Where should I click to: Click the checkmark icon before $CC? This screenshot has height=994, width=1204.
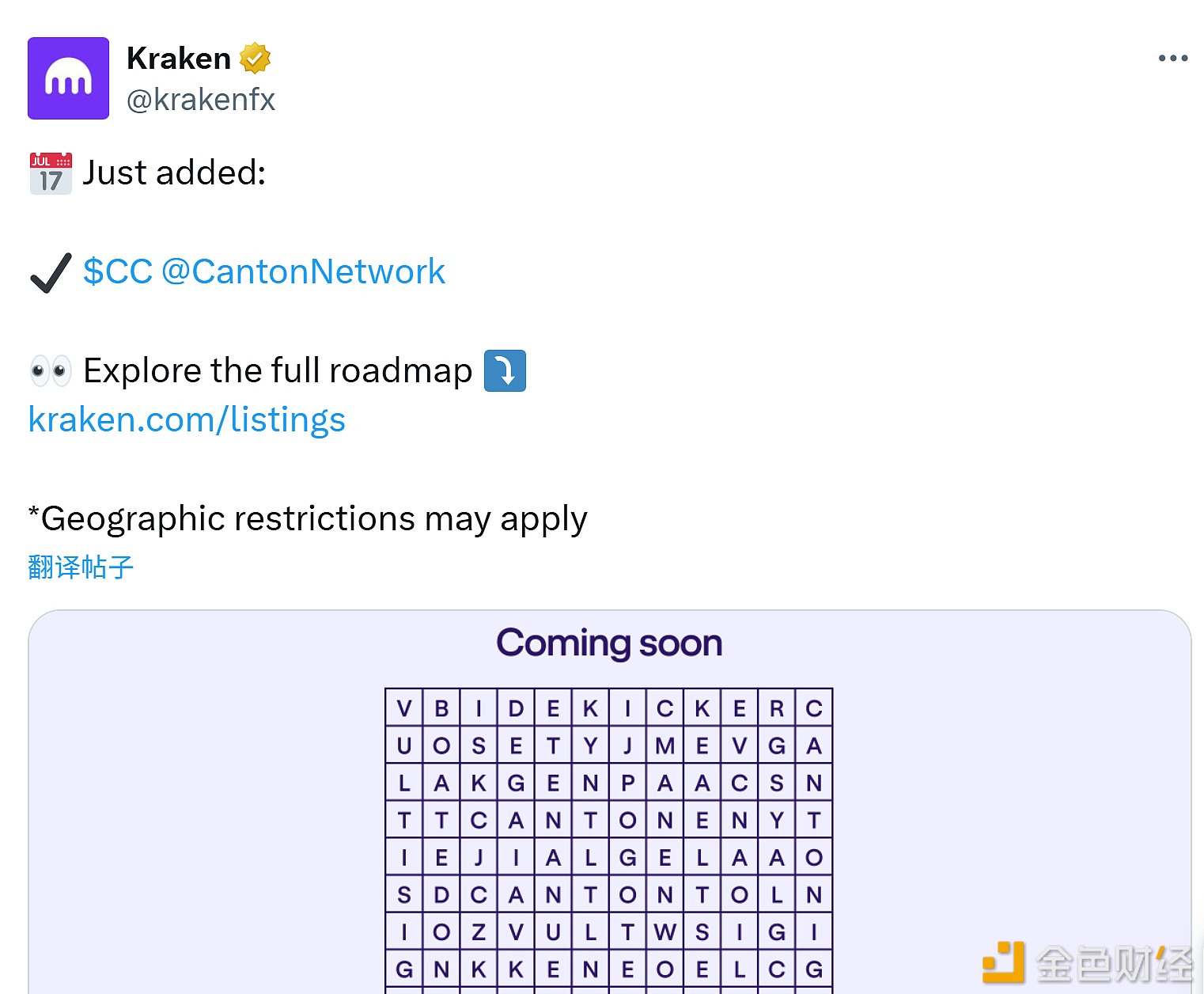point(50,273)
